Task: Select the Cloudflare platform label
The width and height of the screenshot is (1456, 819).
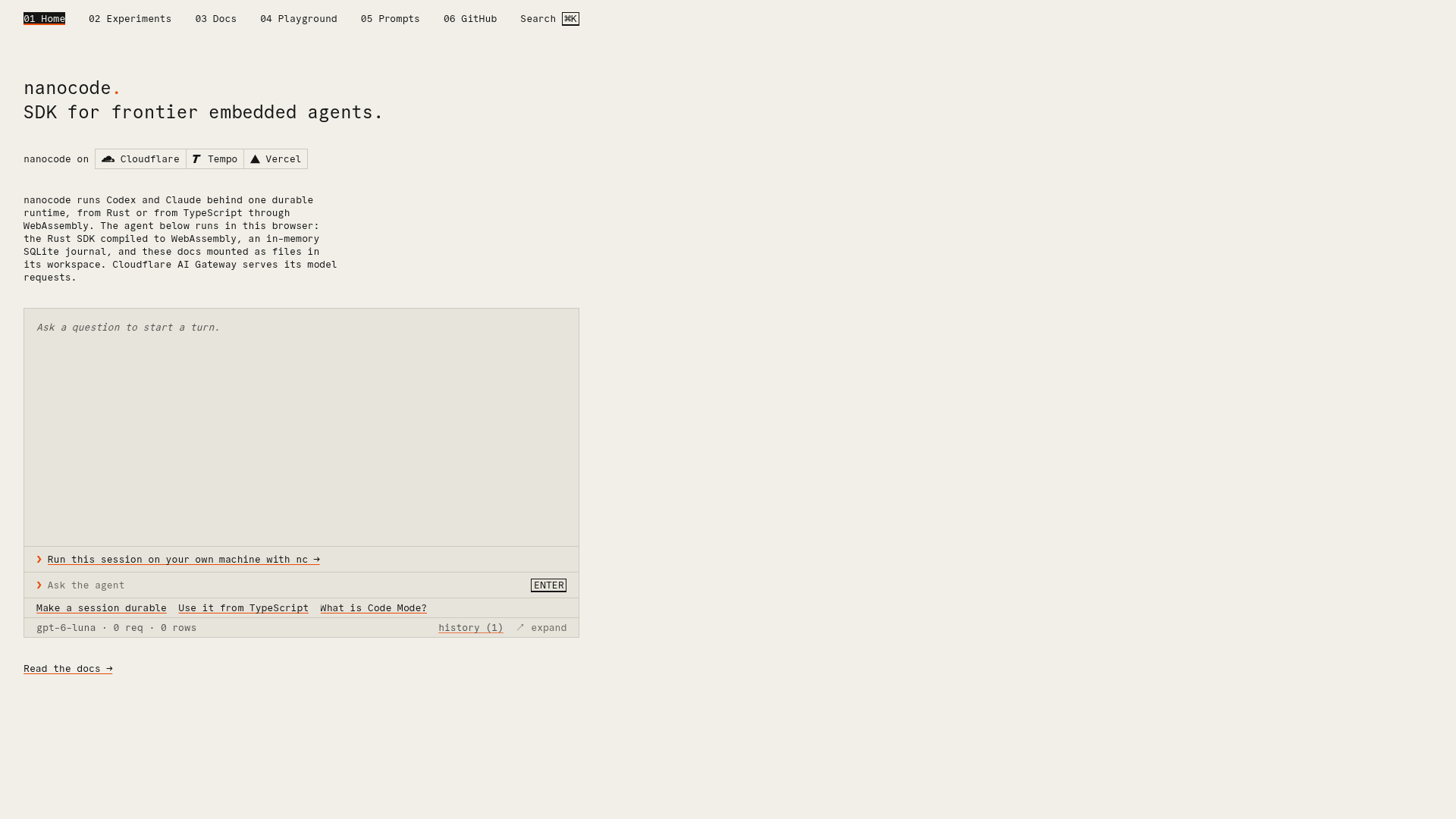Action: (x=150, y=159)
